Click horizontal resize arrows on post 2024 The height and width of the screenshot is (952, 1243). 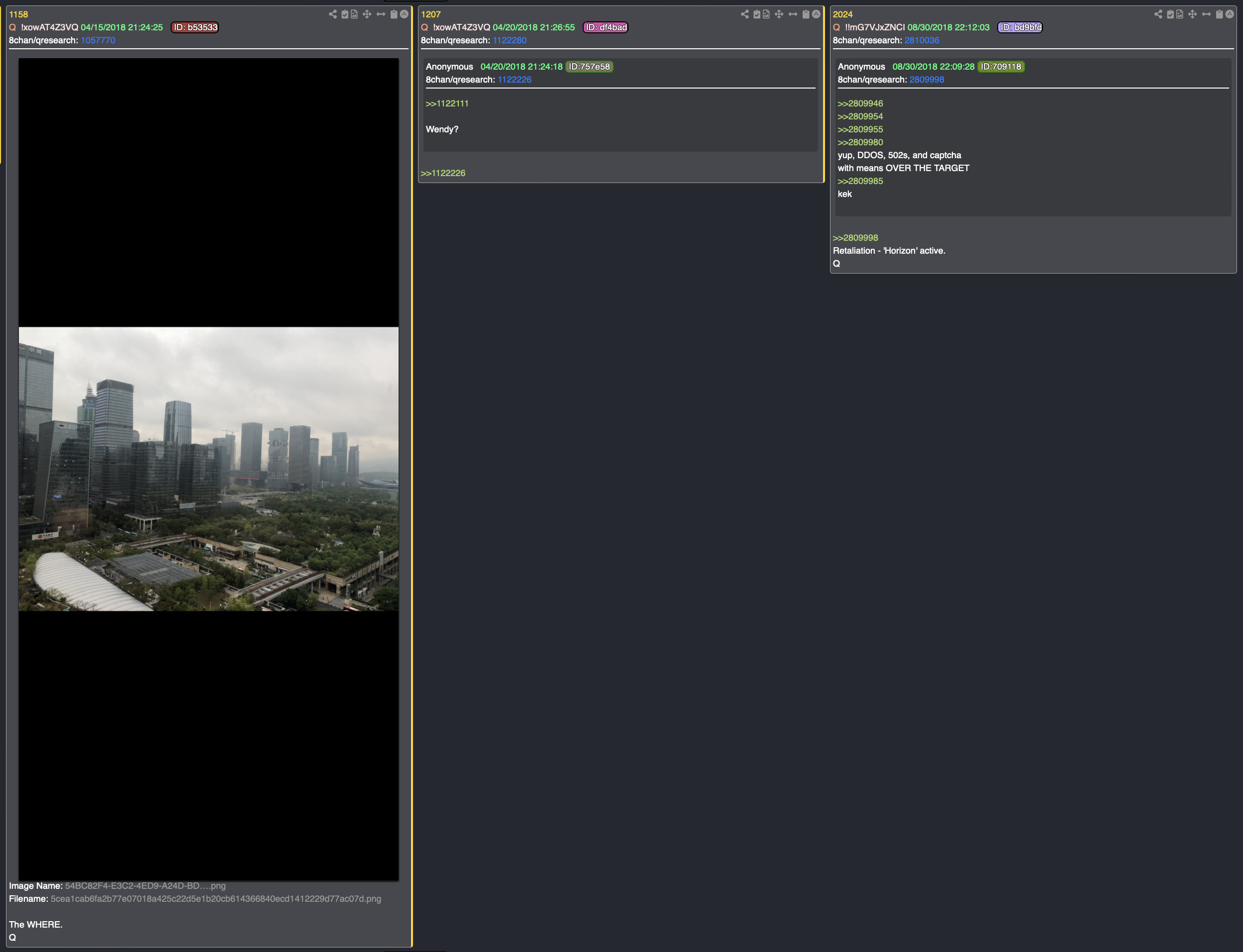click(1206, 14)
